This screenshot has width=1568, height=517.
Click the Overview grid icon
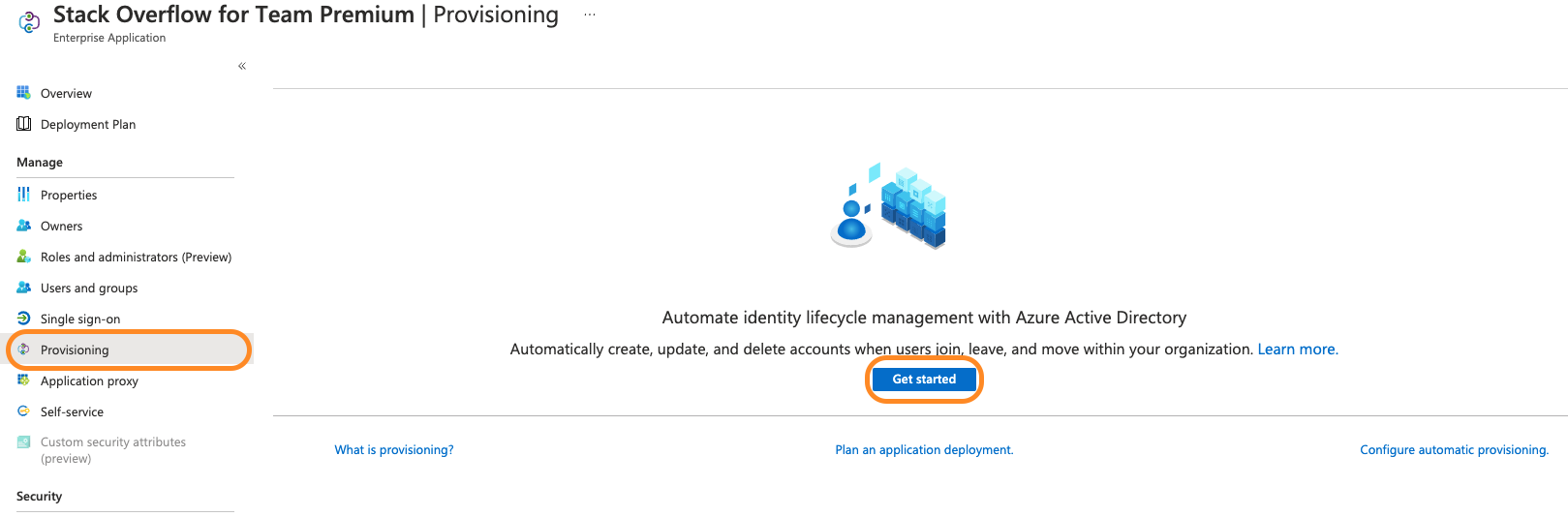(x=23, y=93)
